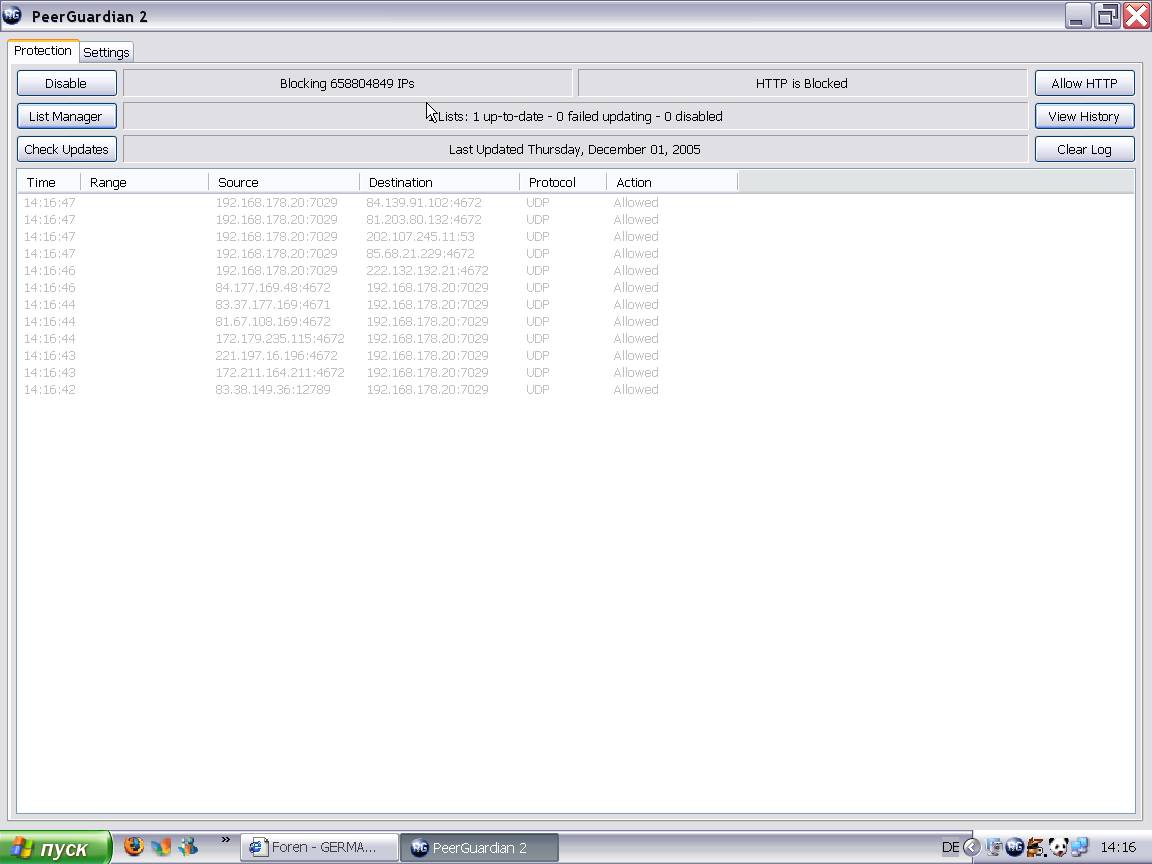Image resolution: width=1152 pixels, height=864 pixels.
Task: Select row with source 84.177.169.48:4672
Action: tap(575, 287)
